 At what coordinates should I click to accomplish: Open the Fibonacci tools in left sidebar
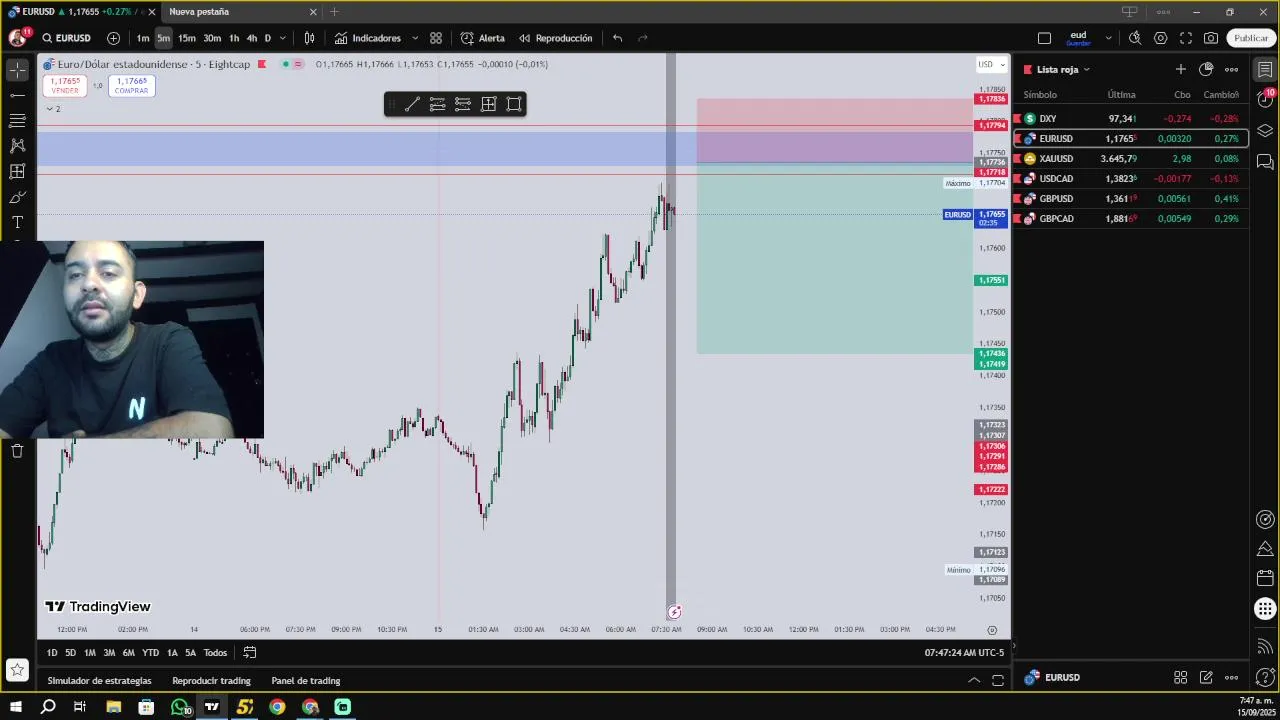tap(17, 121)
